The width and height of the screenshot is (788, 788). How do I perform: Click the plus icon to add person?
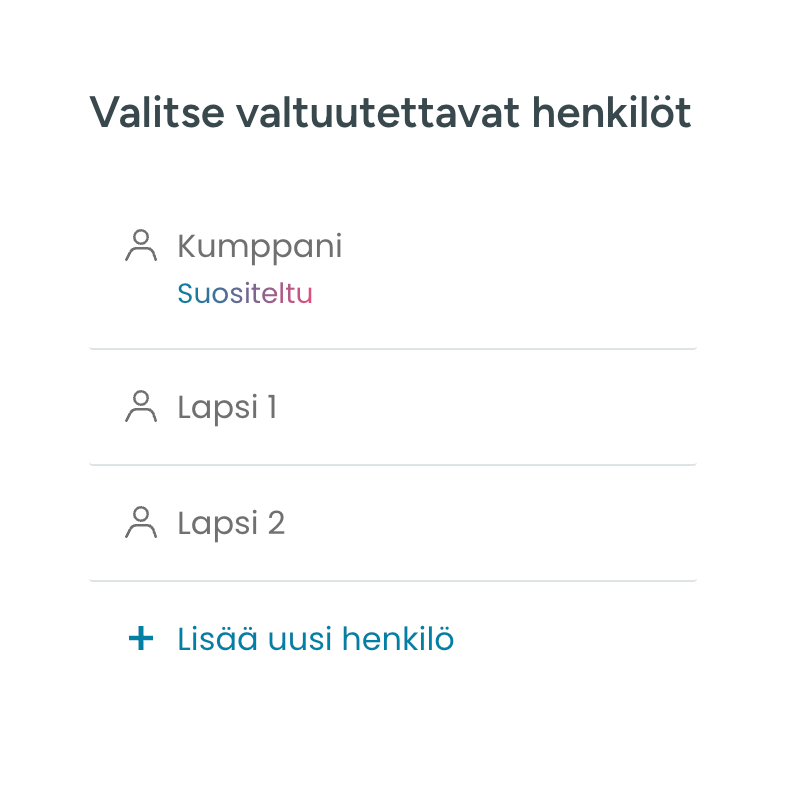141,638
